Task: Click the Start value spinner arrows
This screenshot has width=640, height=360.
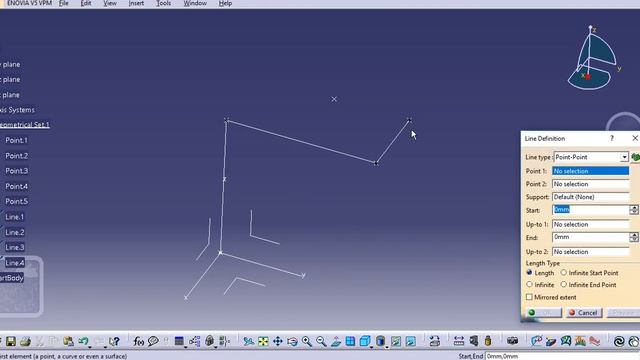Action: pyautogui.click(x=634, y=210)
